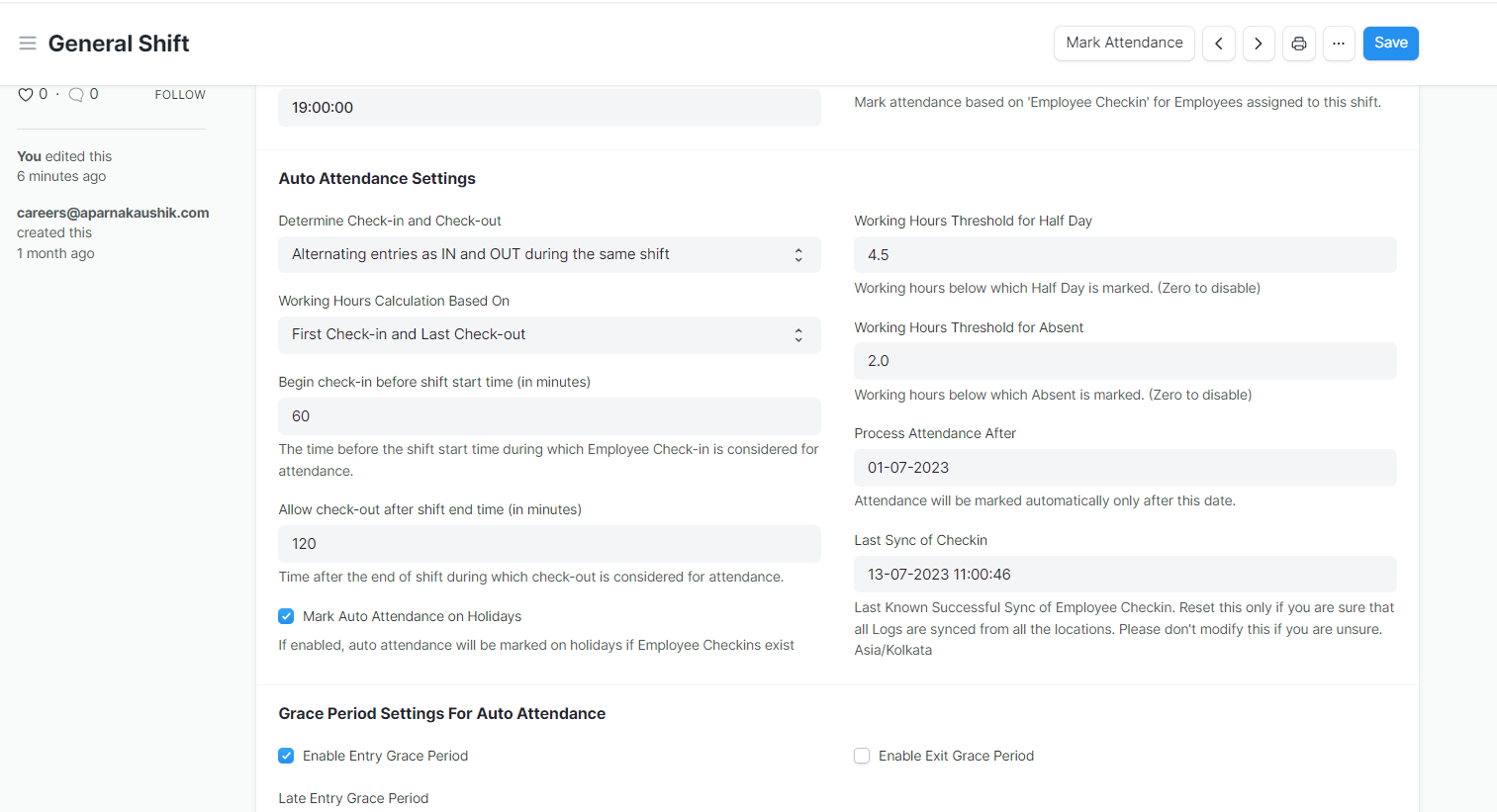This screenshot has height=812, width=1497.
Task: Open the Determine Check-in and Check-out dropdown
Action: click(549, 254)
